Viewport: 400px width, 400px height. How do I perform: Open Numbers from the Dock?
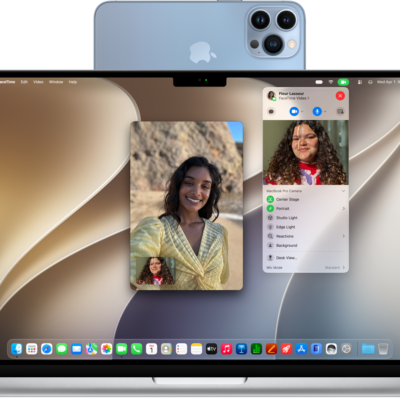tap(256, 349)
